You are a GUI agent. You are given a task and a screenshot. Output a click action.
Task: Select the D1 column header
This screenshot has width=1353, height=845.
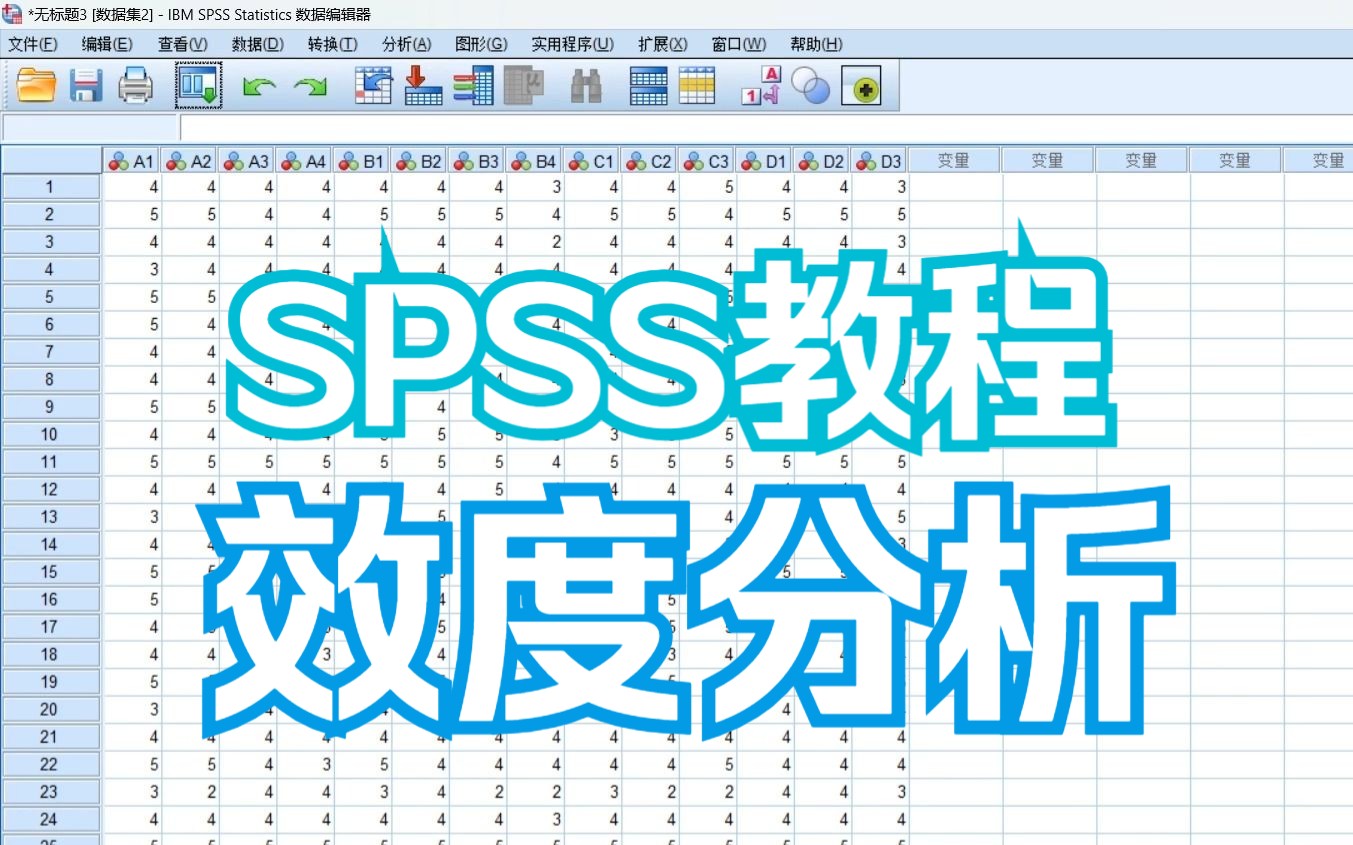[765, 161]
